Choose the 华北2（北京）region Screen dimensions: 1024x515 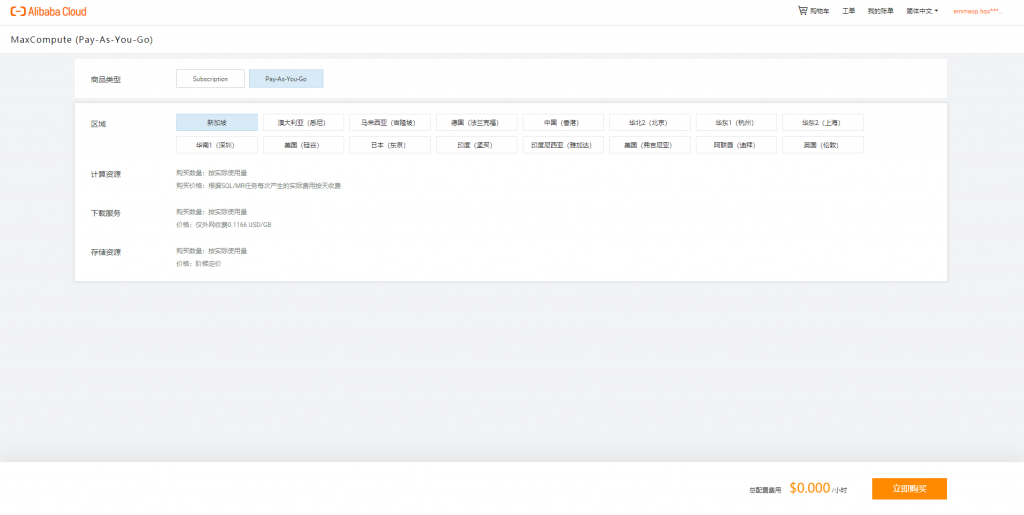pyautogui.click(x=650, y=122)
